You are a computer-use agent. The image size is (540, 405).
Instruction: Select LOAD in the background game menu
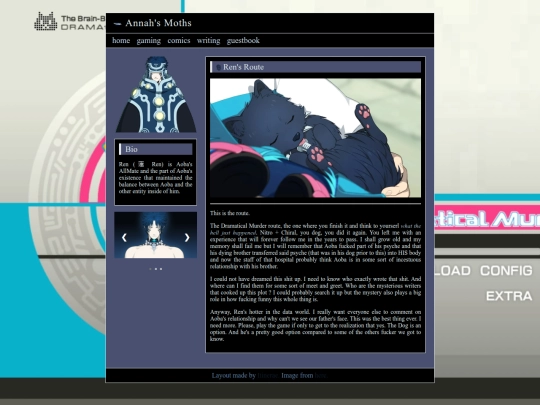[x=452, y=271]
